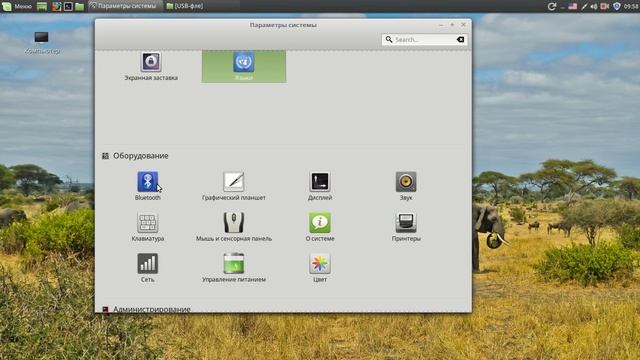Click the red camera recording tray icon
Viewport: 640px width, 360px height.
(604, 6)
